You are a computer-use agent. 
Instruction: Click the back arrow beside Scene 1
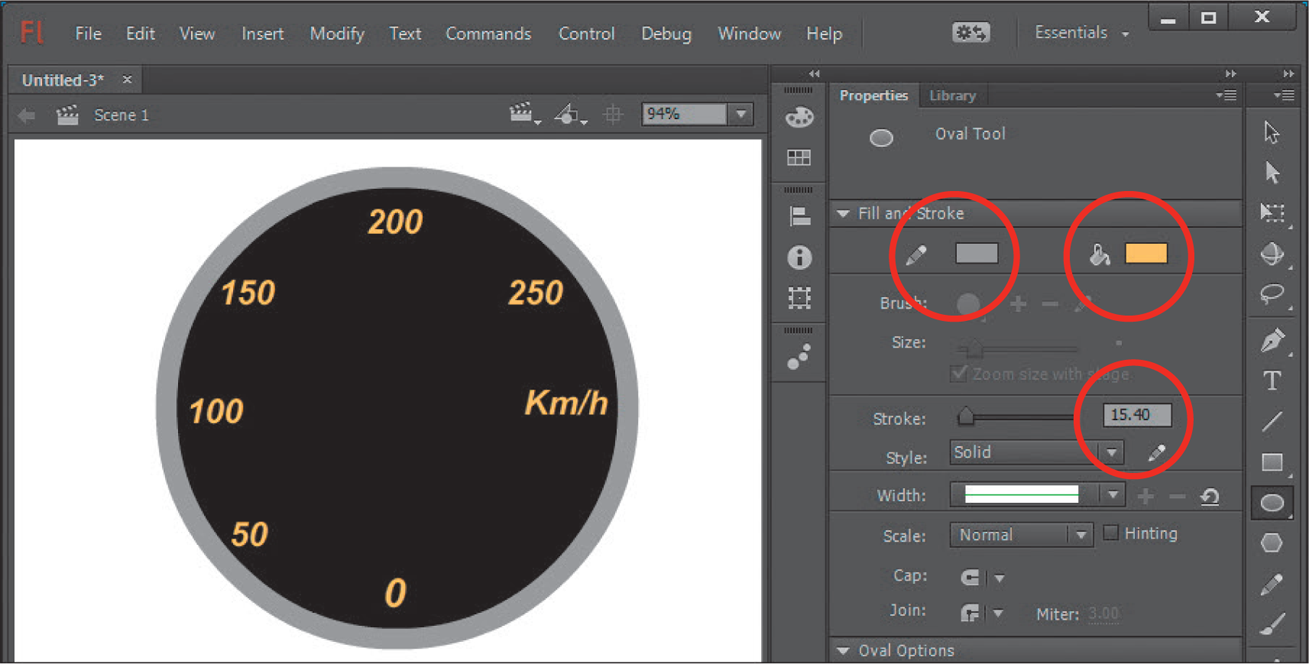pyautogui.click(x=27, y=116)
